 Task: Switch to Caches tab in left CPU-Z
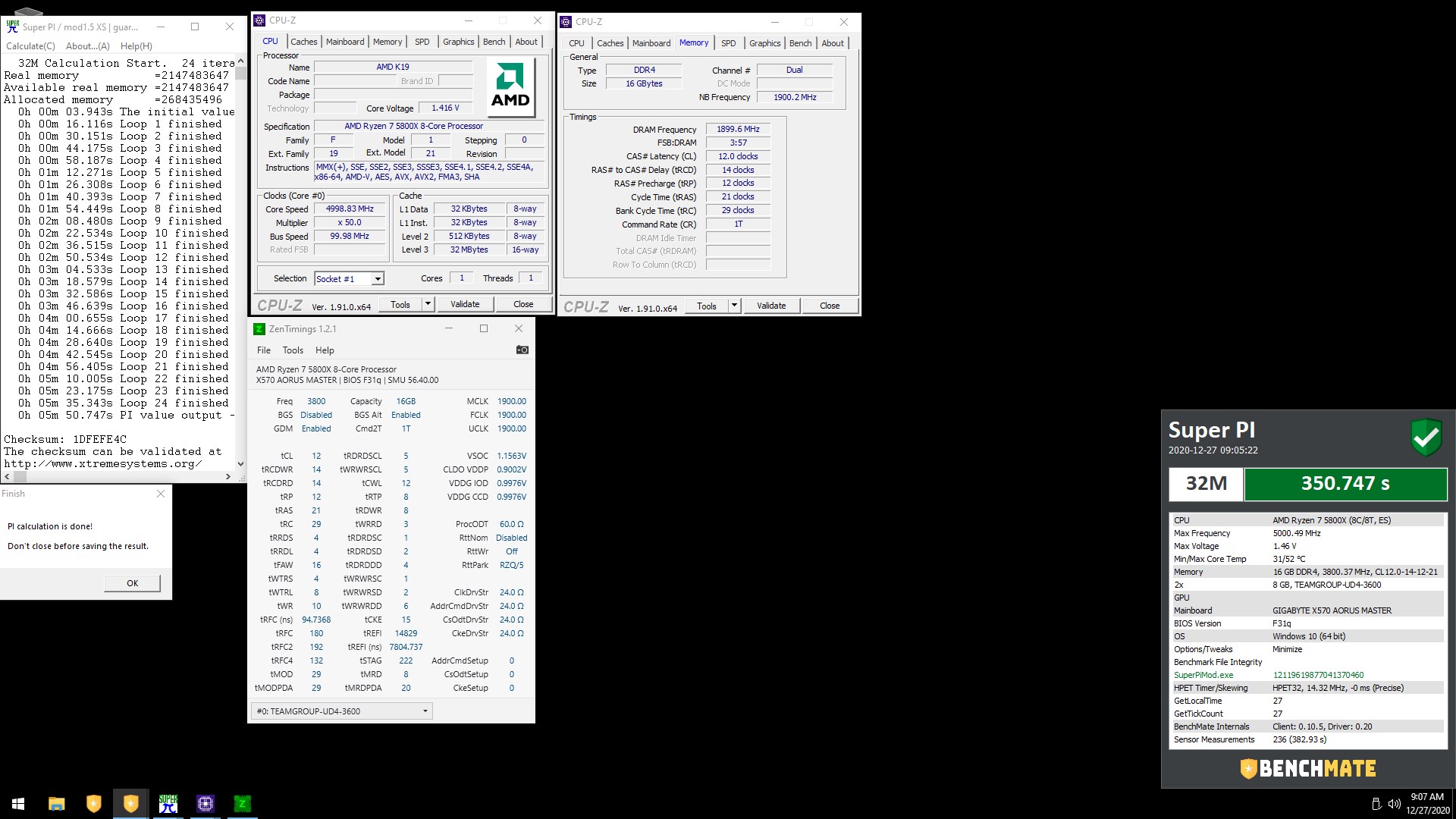[x=303, y=42]
